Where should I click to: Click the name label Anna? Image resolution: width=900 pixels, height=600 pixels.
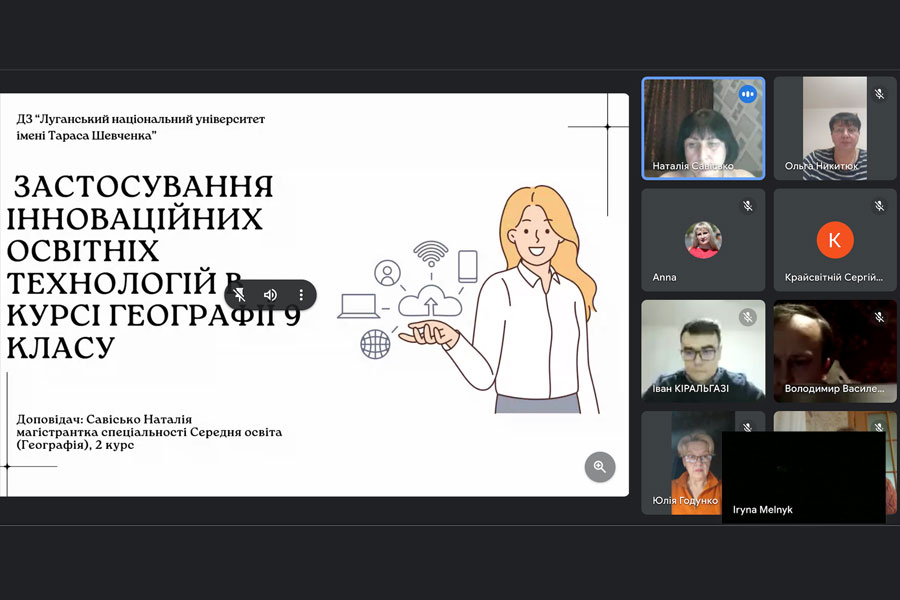point(664,277)
